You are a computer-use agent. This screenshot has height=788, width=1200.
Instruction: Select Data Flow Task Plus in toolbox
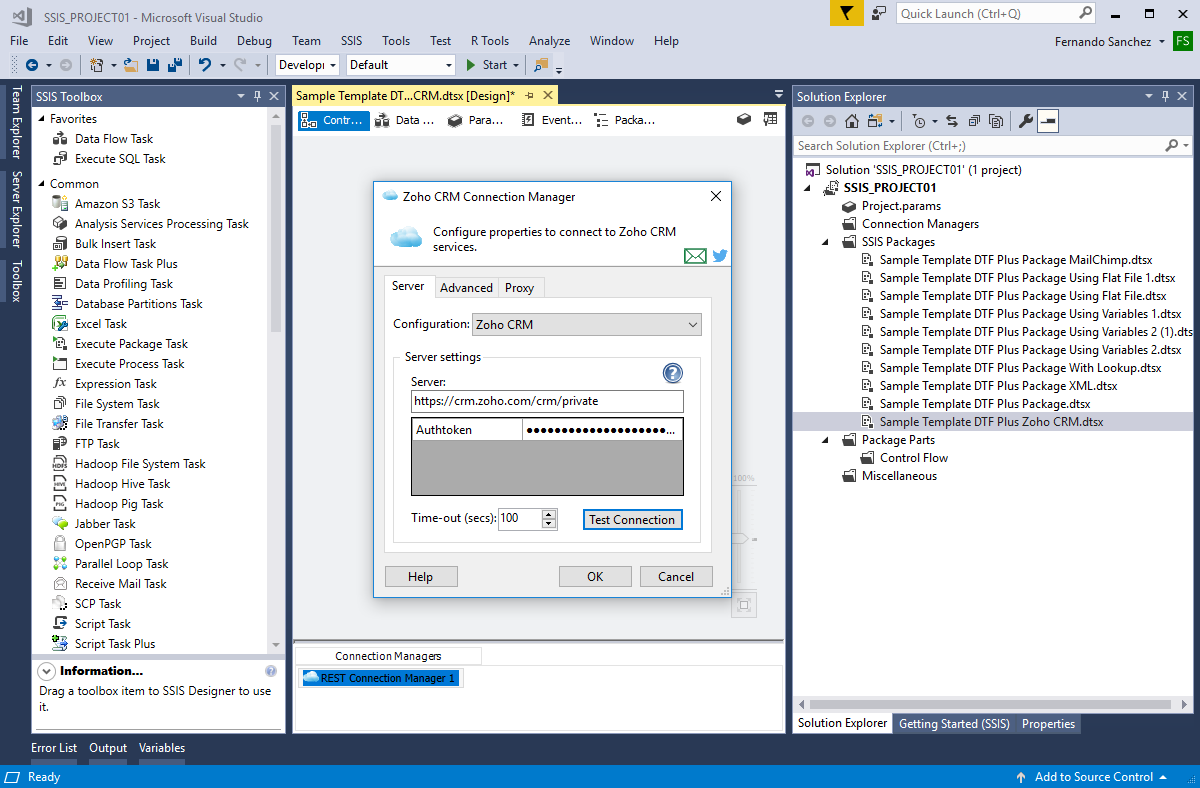click(126, 264)
